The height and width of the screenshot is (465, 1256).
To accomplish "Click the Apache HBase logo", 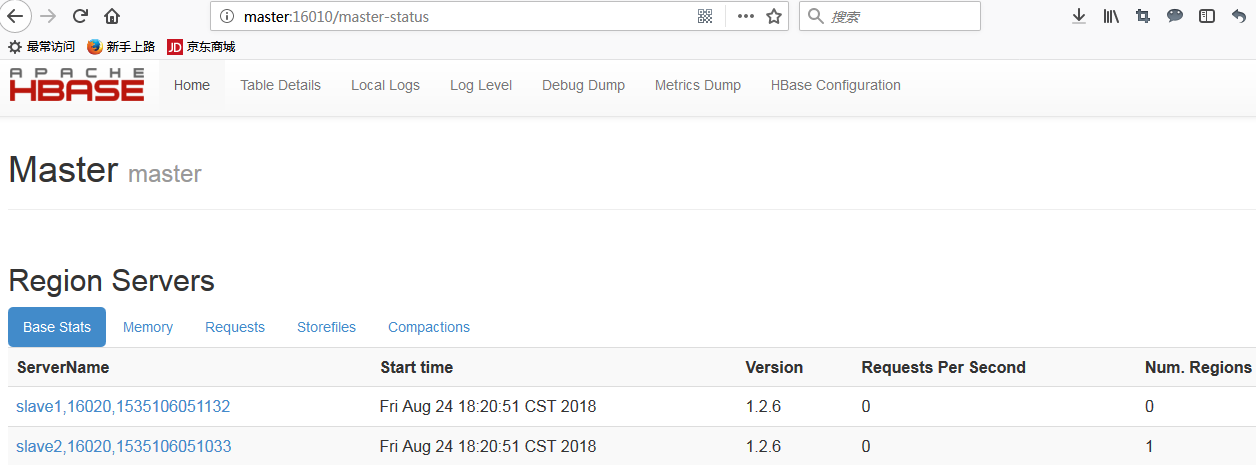I will point(77,85).
